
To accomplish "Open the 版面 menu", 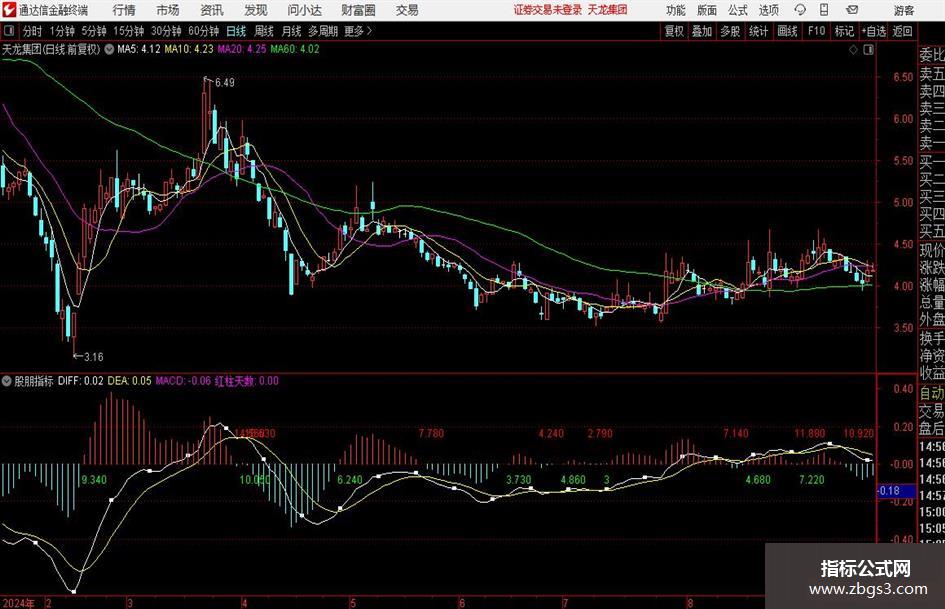I will 706,10.
